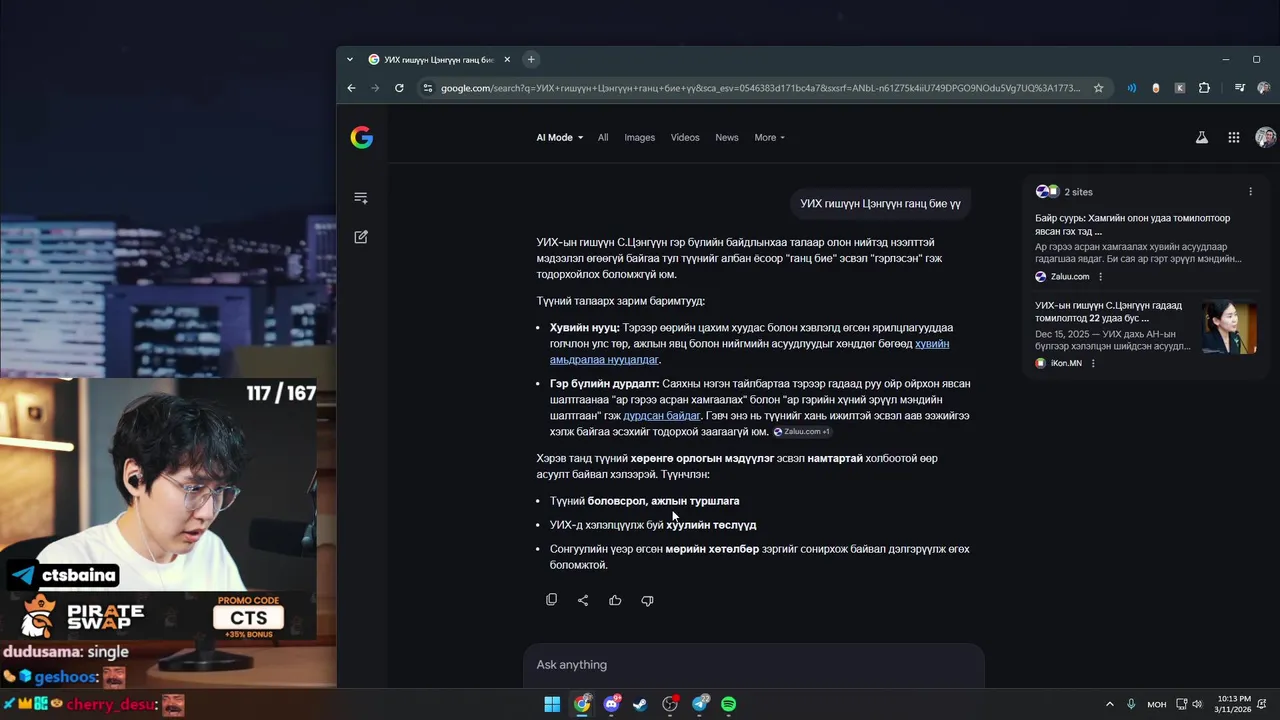Give a thumbs up on the response
1280x720 pixels.
615,600
